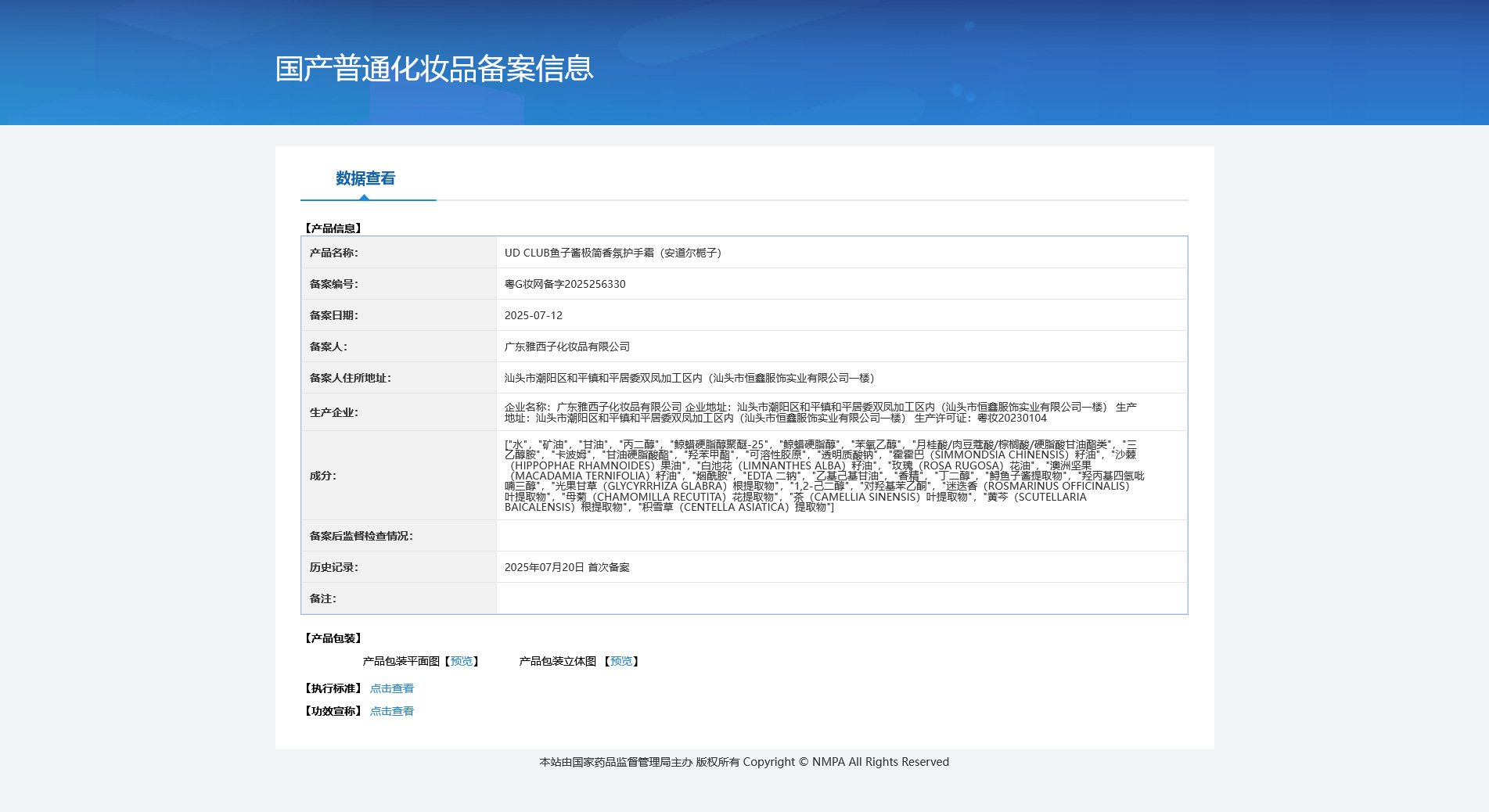This screenshot has width=1489, height=812.
Task: Click the product name UD CLUB鱼子酱 text
Action: tap(613, 253)
